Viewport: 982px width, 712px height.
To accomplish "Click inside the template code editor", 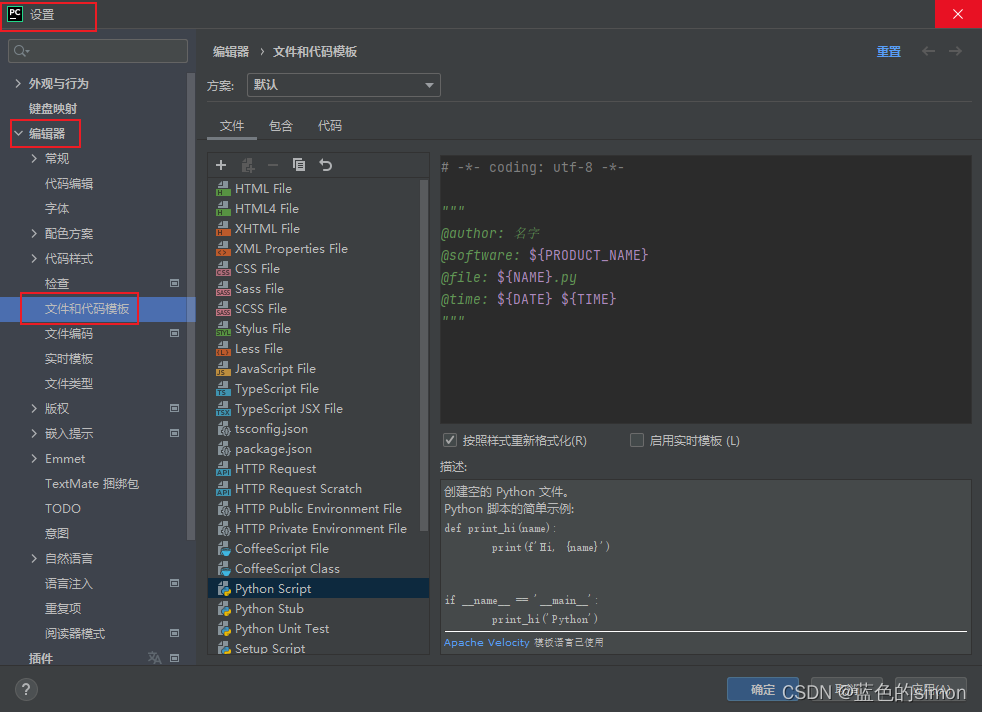I will (706, 289).
